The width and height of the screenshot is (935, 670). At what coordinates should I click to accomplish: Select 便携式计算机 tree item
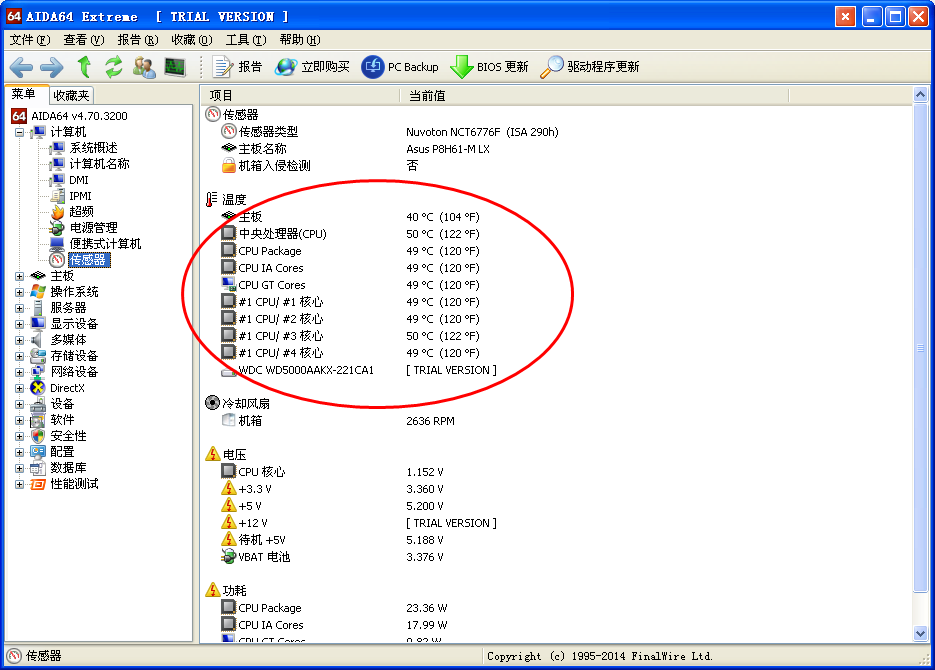[105, 244]
